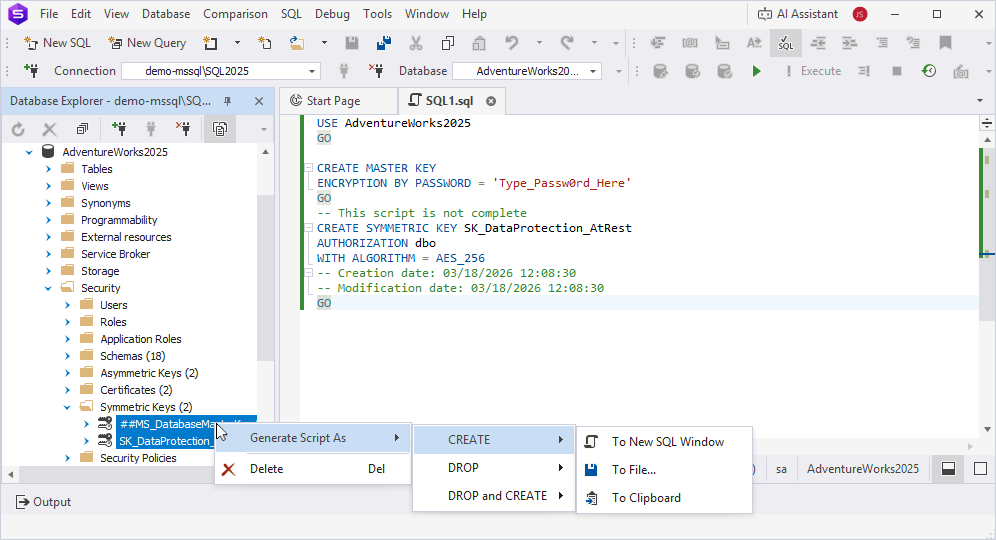Open the Output panel button
Image resolution: width=996 pixels, height=540 pixels.
pyautogui.click(x=43, y=502)
